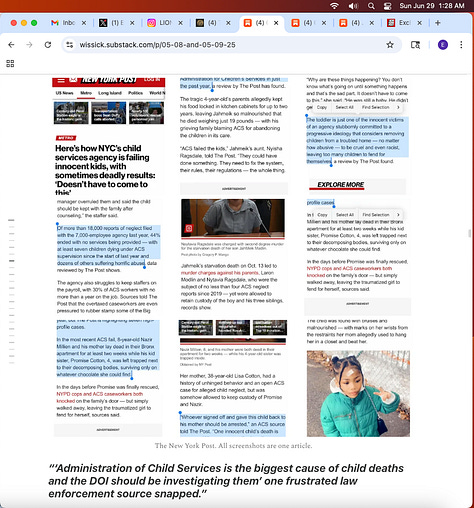Open Spotlight search in the menu bar
Viewport: 474px width, 508px height.
(371, 6)
